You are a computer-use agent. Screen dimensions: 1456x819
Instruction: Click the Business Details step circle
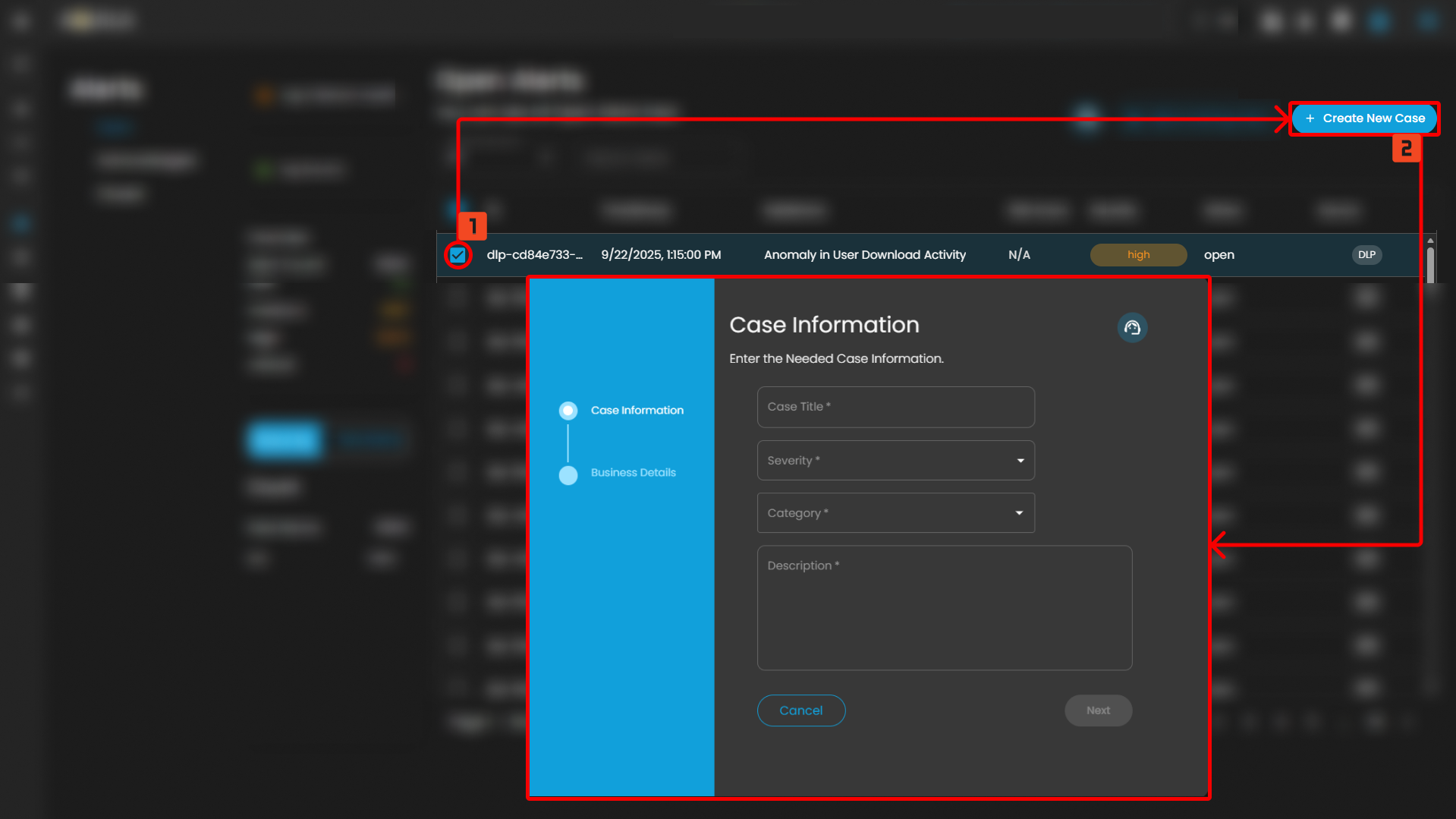coord(568,475)
